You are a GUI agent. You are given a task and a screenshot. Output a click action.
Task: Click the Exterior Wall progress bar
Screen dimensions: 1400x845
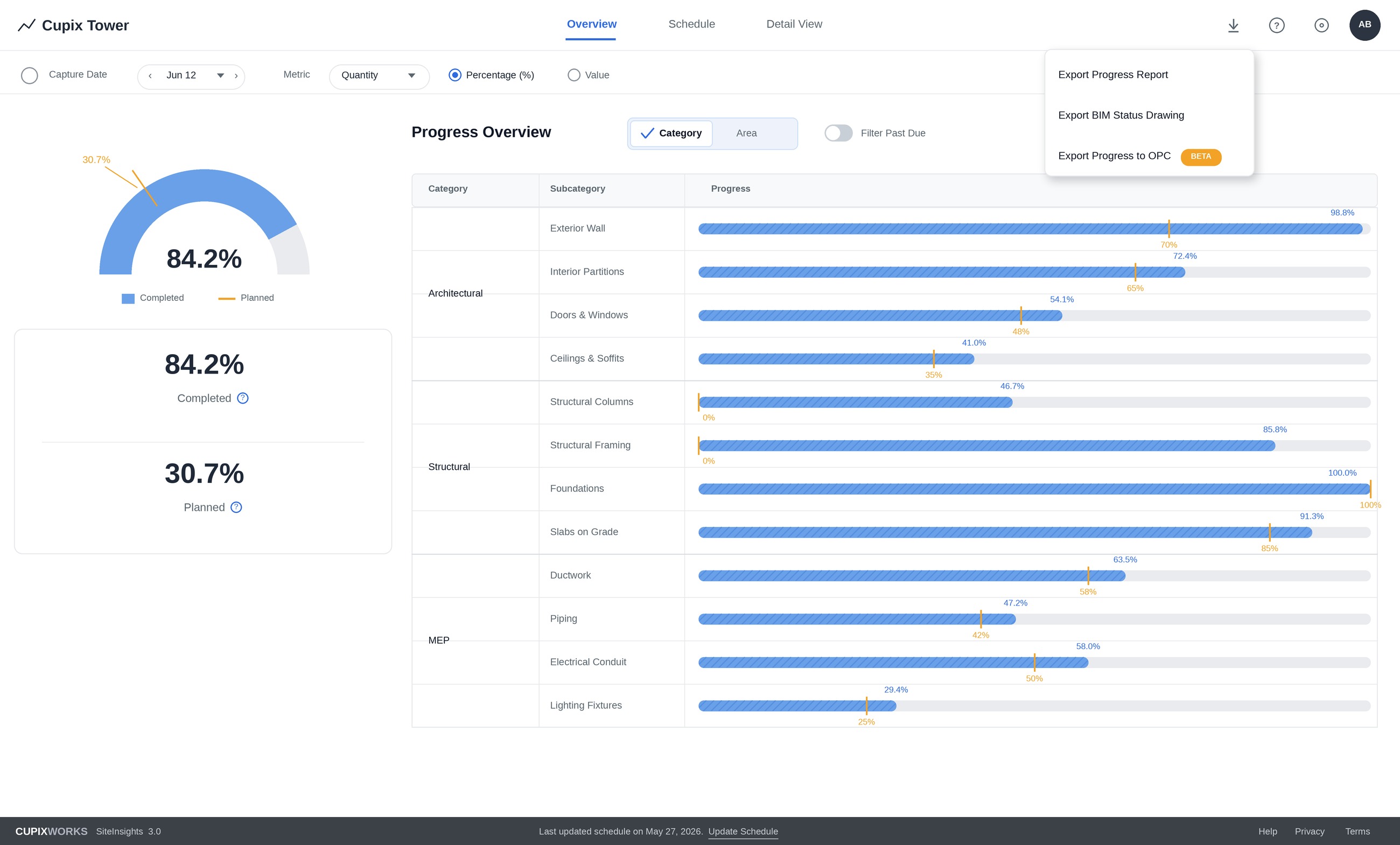pos(1034,229)
